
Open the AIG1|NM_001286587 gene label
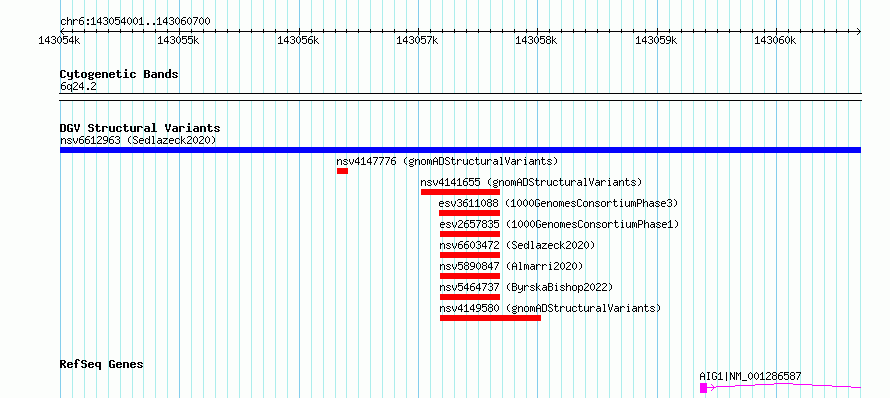point(750,376)
